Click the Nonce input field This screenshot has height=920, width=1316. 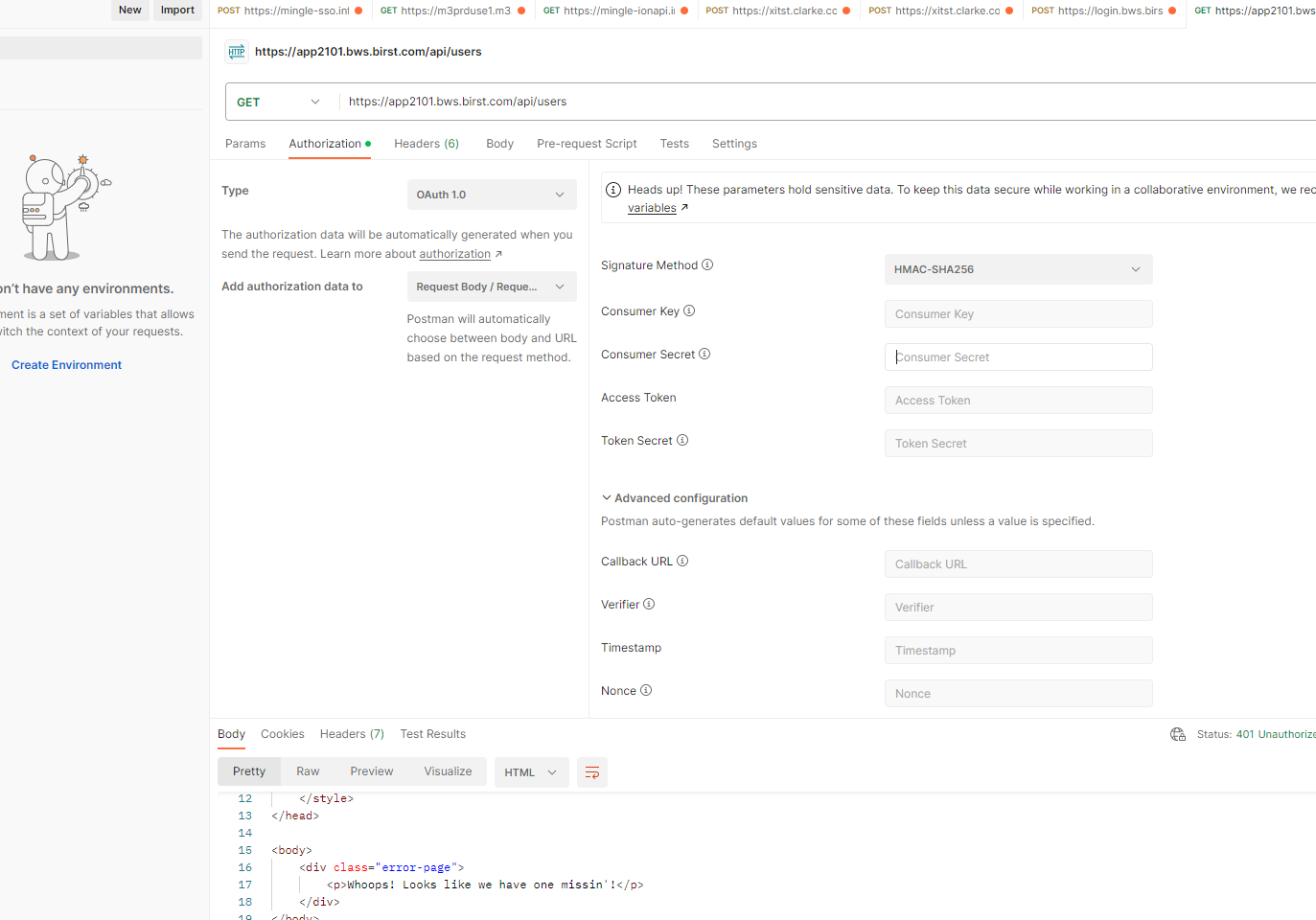point(1018,694)
